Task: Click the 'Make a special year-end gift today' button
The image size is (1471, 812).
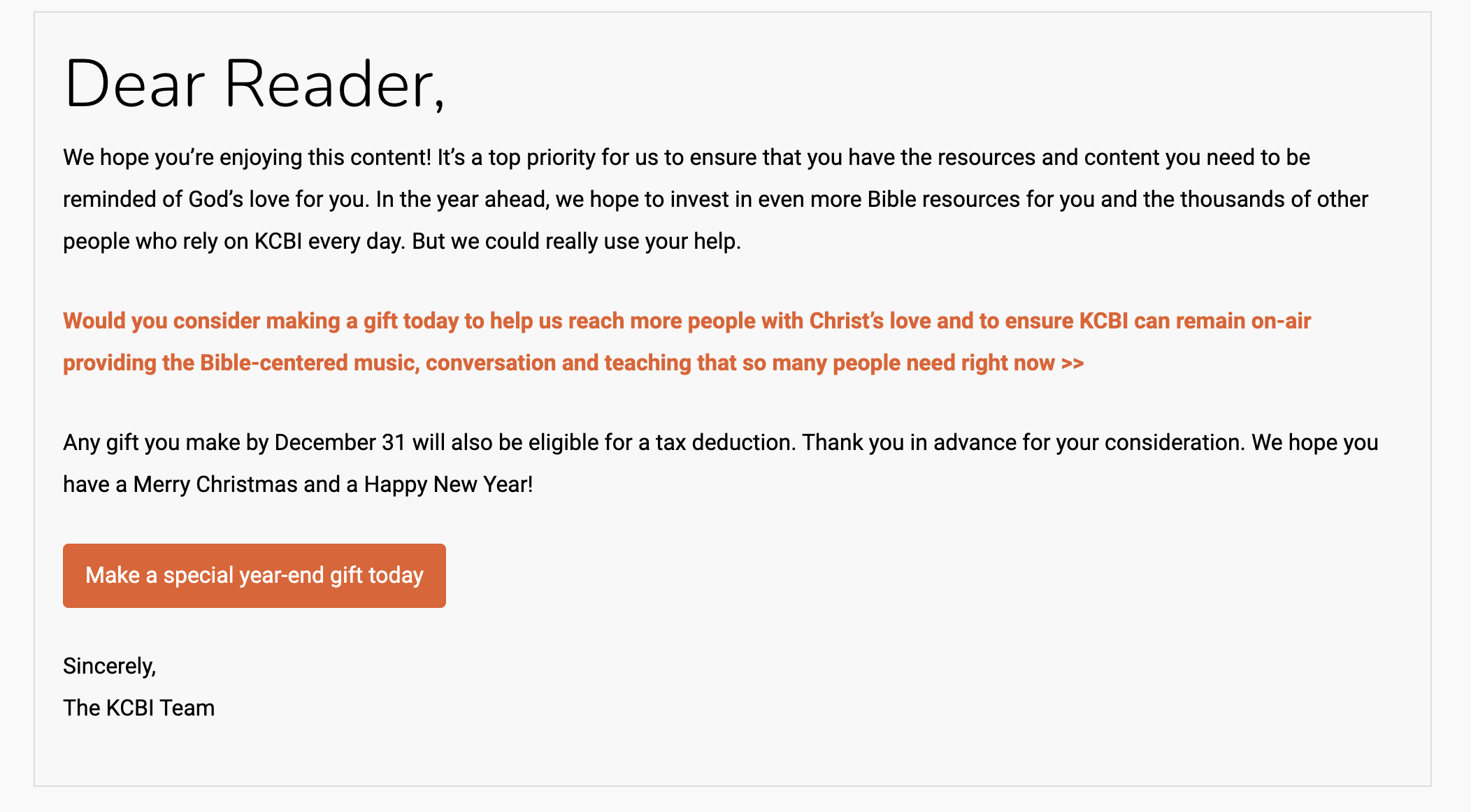Action: pos(254,576)
